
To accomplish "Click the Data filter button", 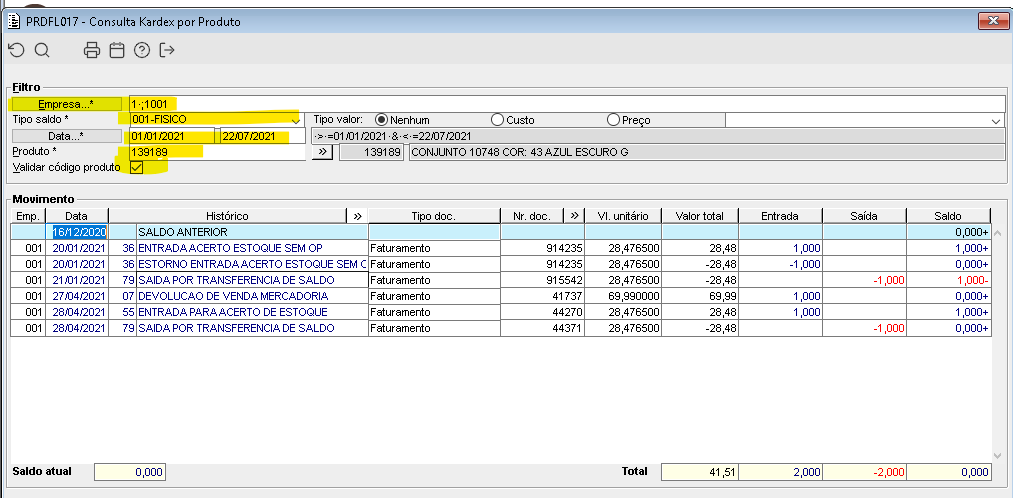I will click(x=66, y=136).
